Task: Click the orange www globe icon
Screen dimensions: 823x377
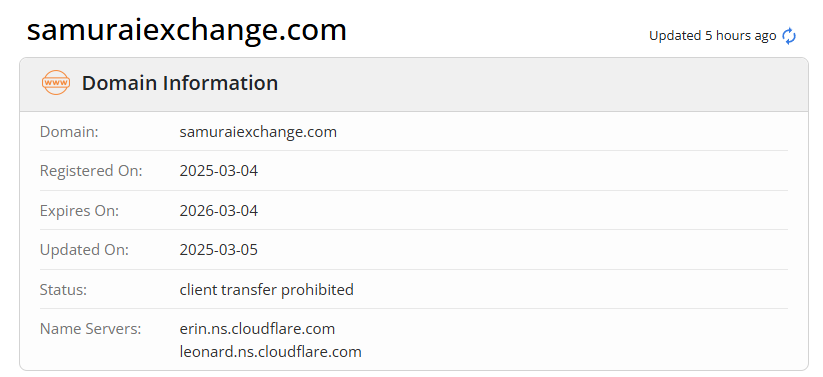Action: (56, 83)
